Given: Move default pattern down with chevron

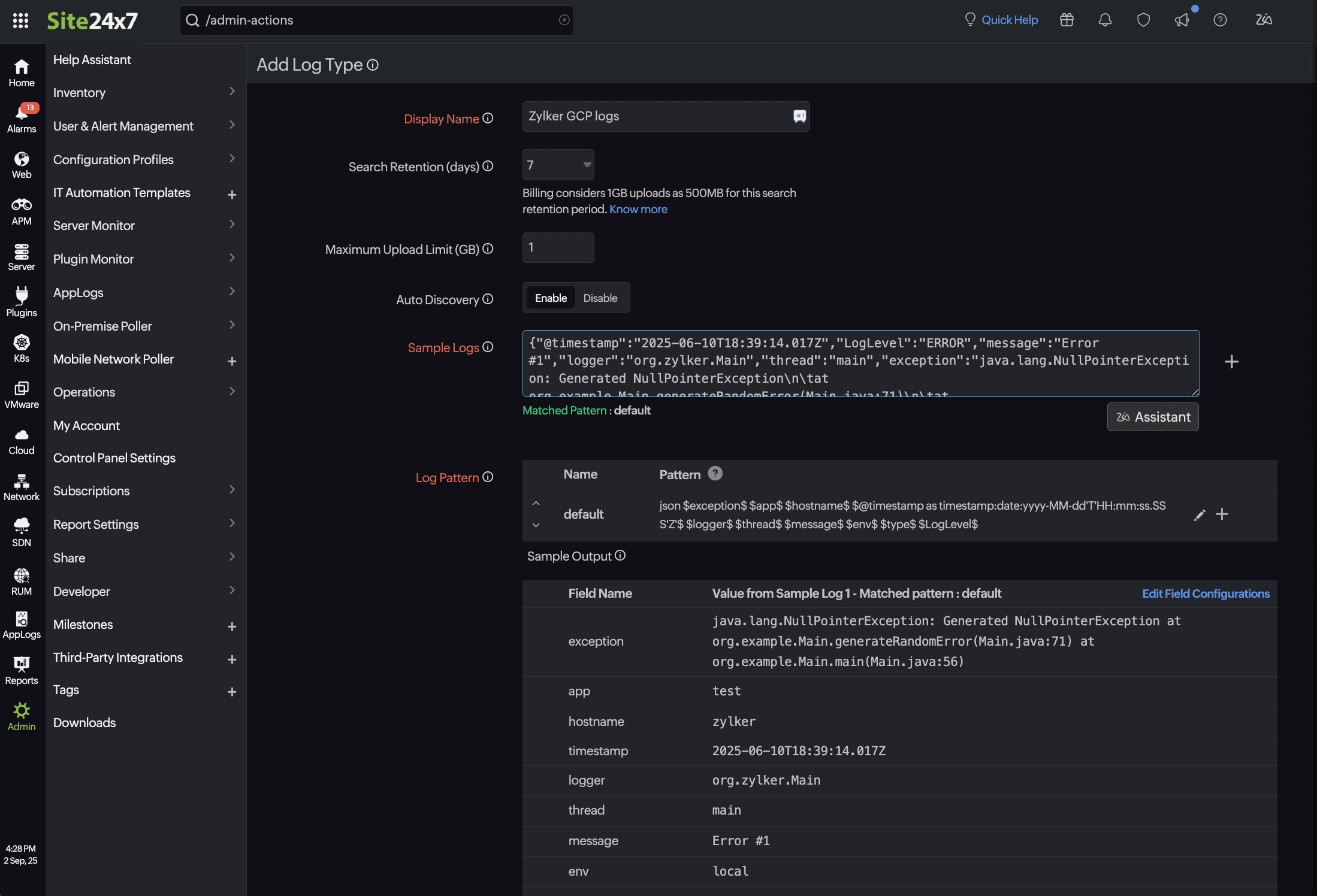Looking at the screenshot, I should point(536,525).
